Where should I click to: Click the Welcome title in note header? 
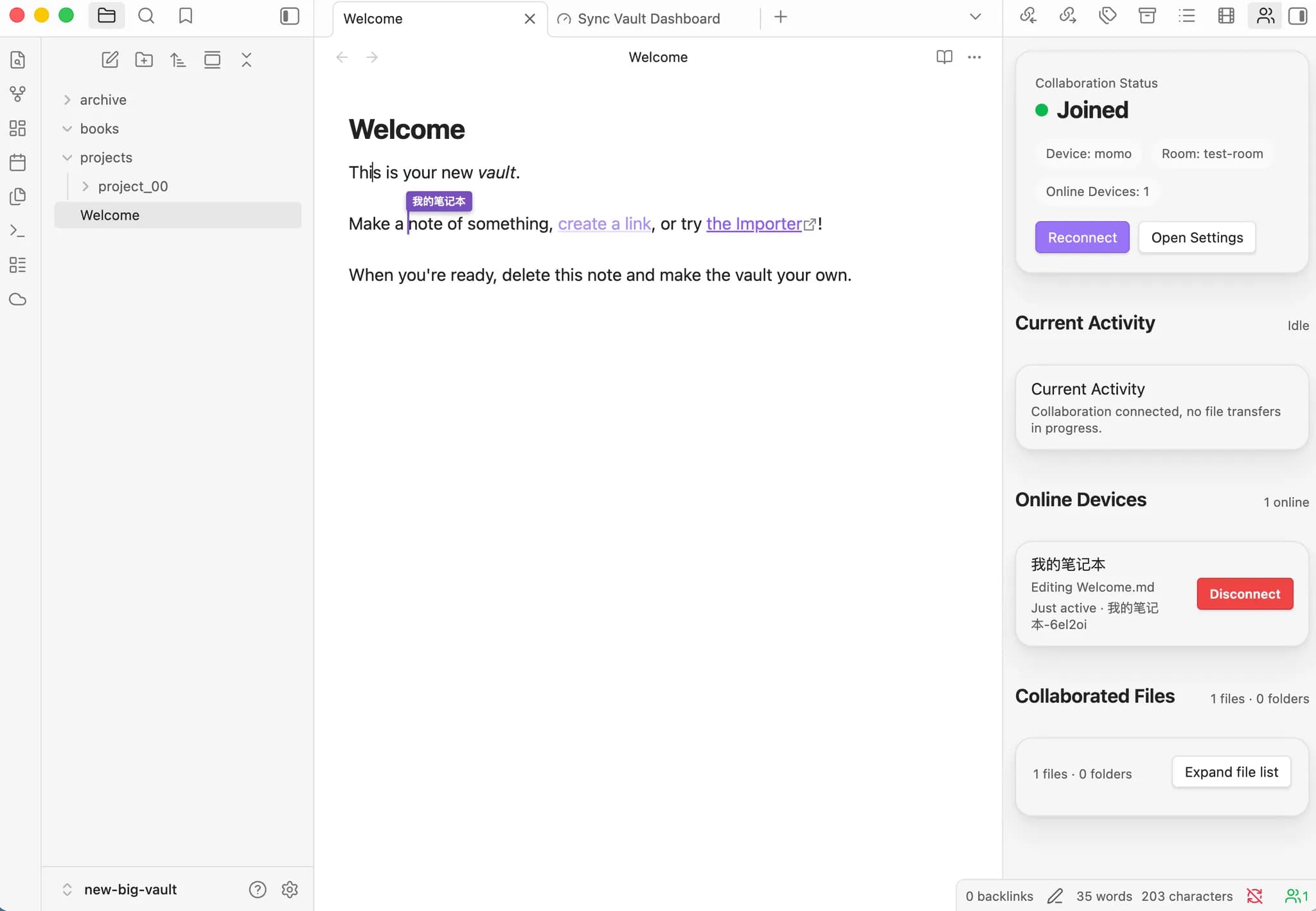[x=658, y=57]
